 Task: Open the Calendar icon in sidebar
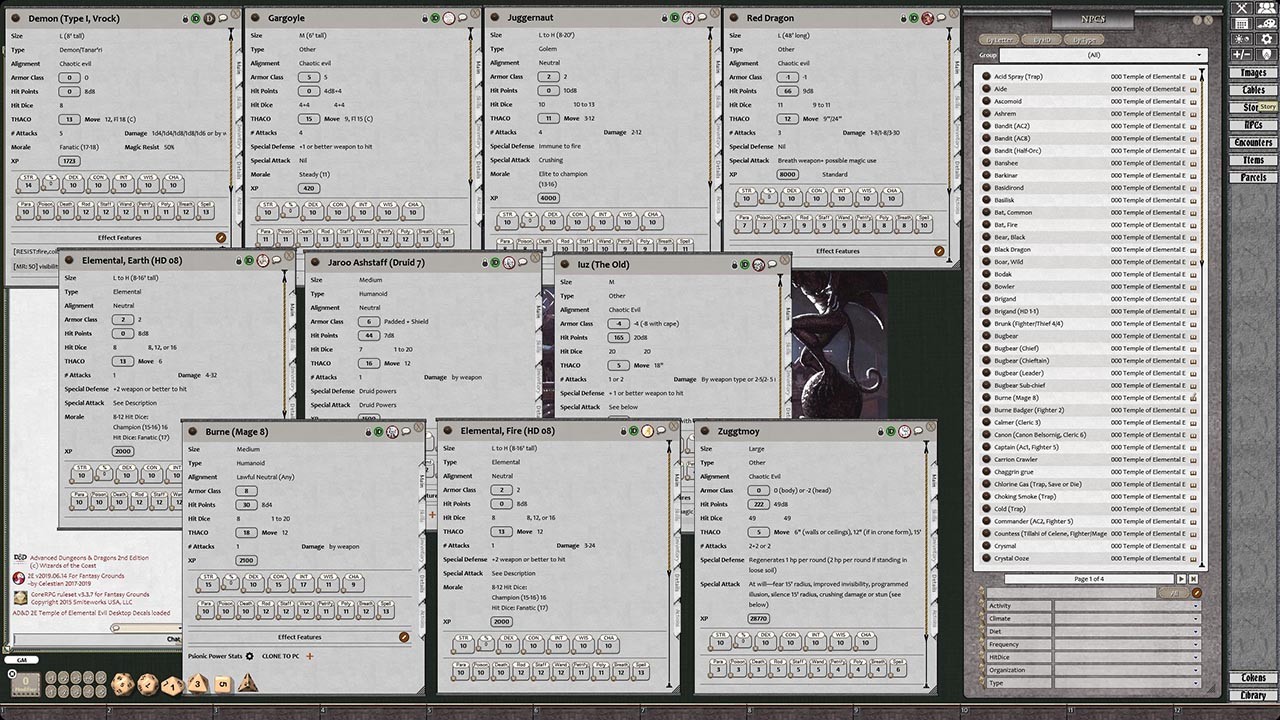tap(1242, 22)
